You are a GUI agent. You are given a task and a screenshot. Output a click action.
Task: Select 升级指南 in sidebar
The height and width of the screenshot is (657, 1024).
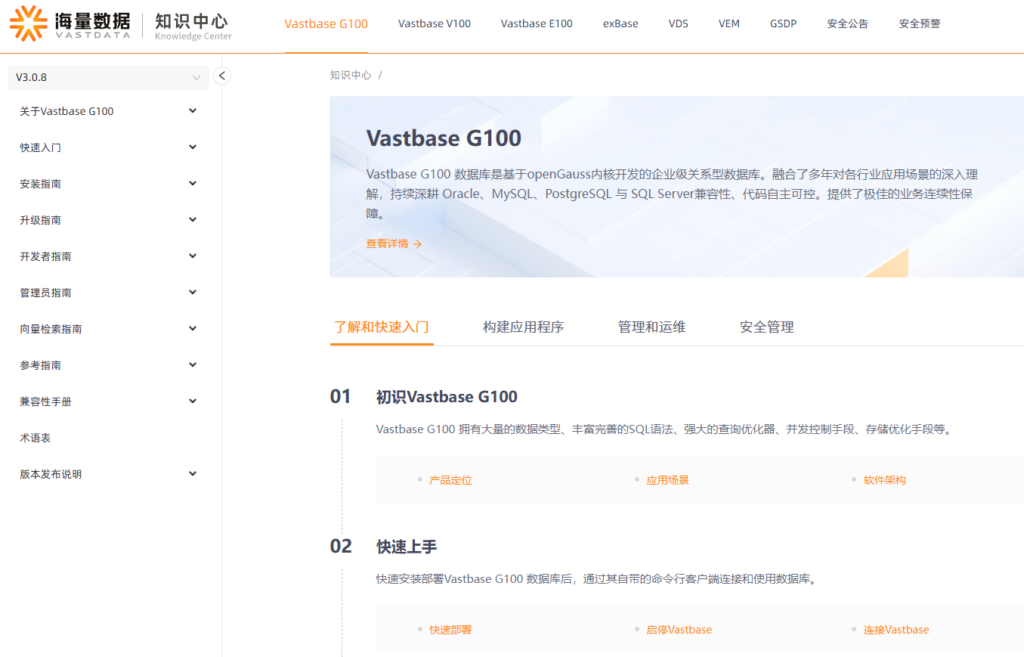[40, 220]
